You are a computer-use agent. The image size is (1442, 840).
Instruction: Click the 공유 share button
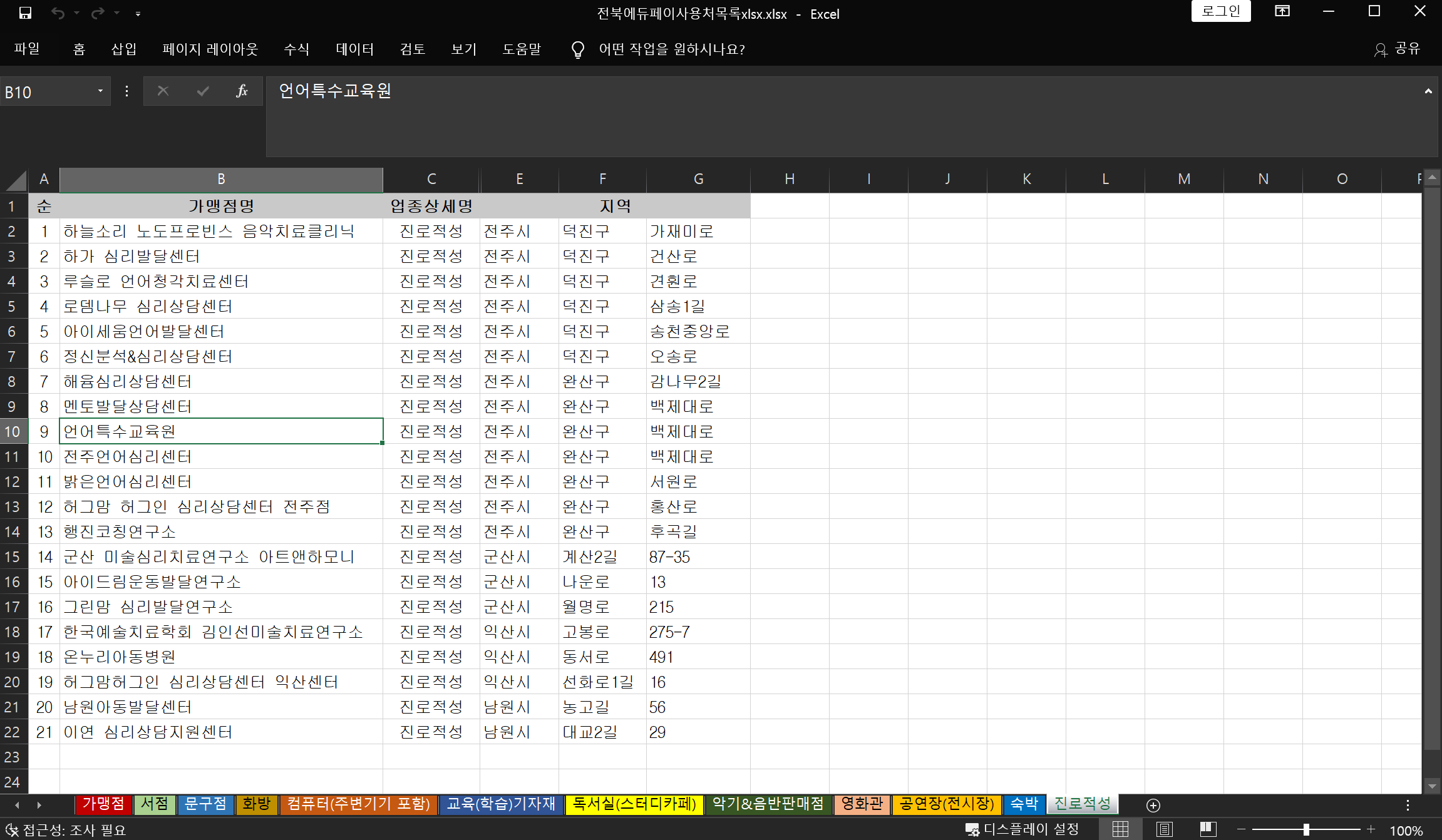tap(1398, 49)
